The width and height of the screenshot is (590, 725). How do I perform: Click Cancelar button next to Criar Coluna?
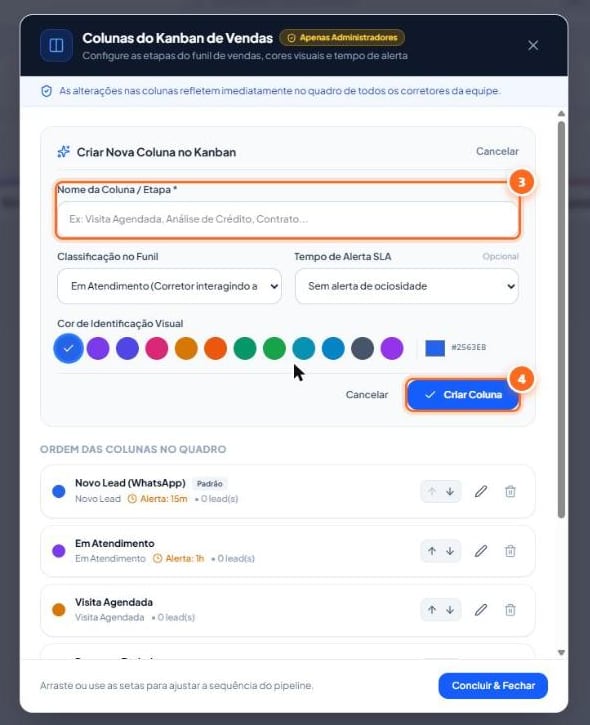pyautogui.click(x=367, y=394)
